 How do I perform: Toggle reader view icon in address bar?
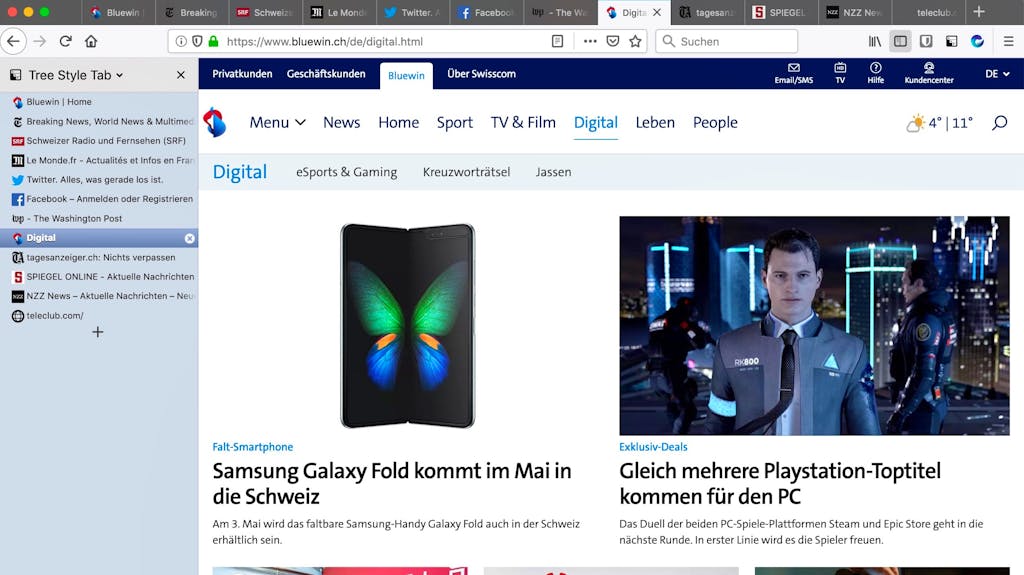click(x=557, y=41)
